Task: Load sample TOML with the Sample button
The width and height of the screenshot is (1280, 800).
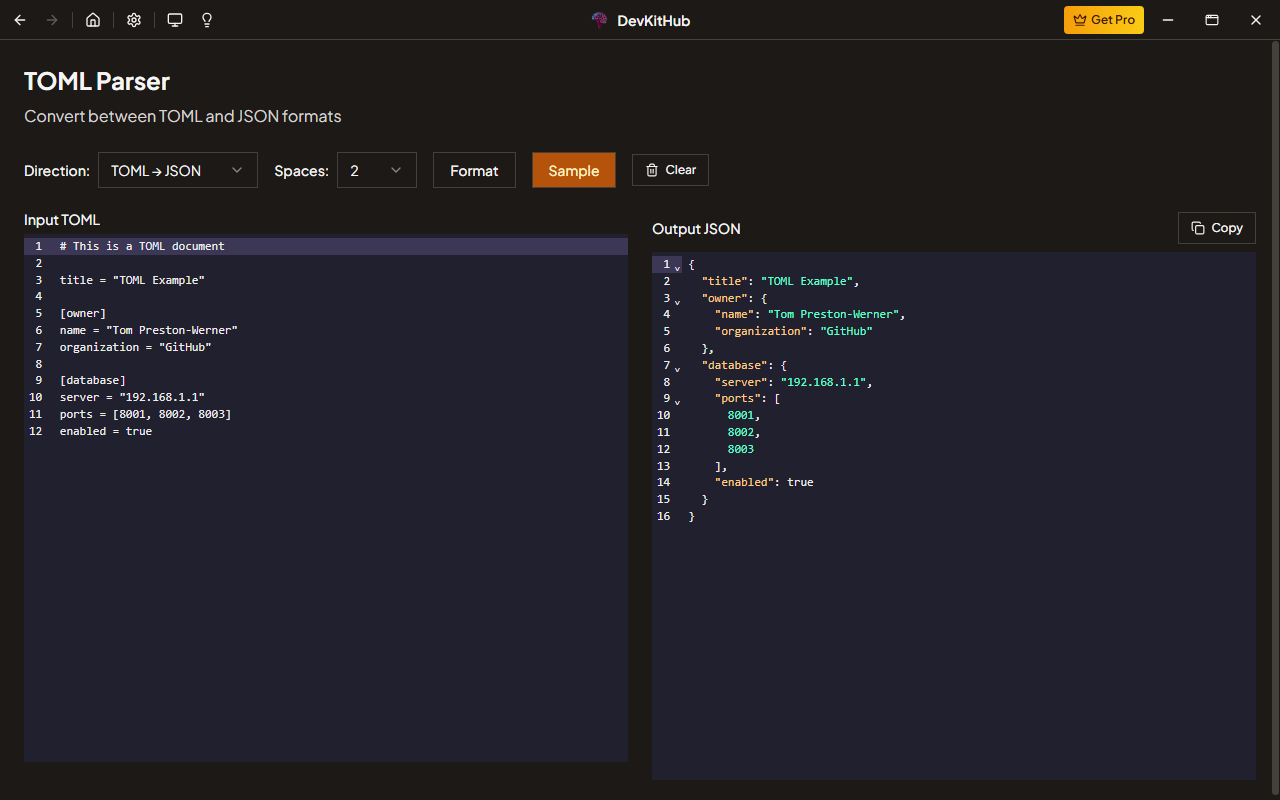Action: pos(574,170)
